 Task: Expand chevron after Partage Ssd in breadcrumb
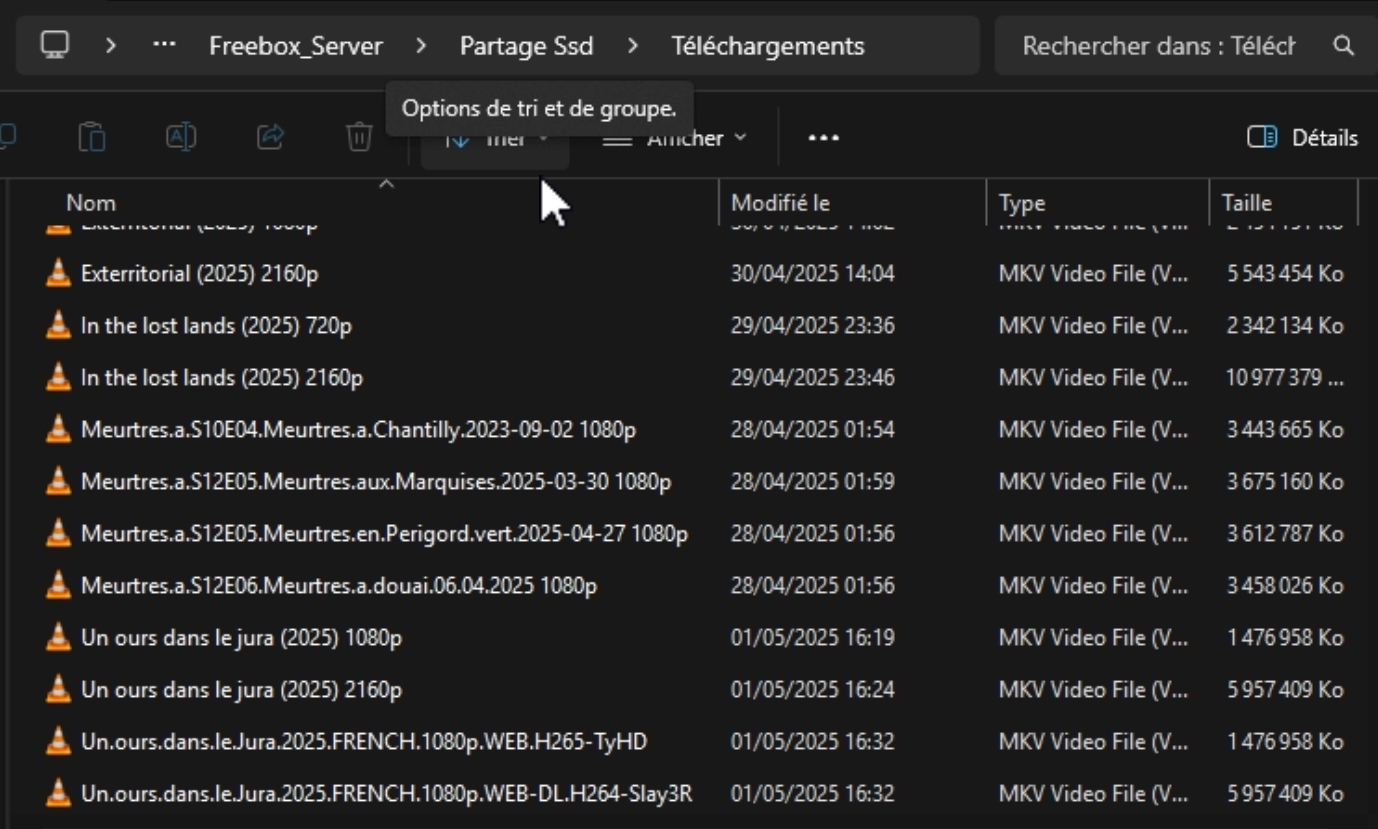(x=632, y=46)
